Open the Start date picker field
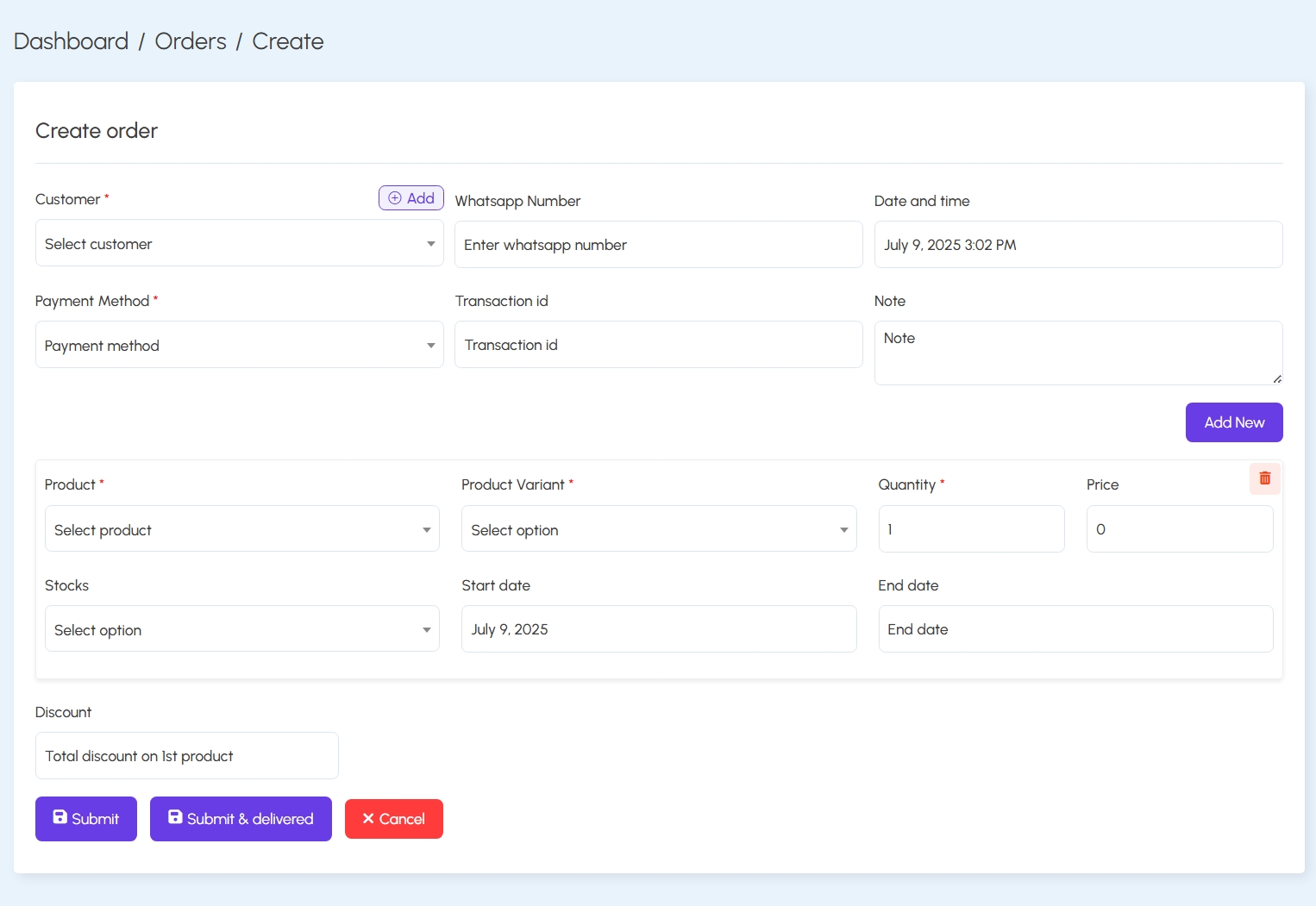1316x906 pixels. pos(659,629)
